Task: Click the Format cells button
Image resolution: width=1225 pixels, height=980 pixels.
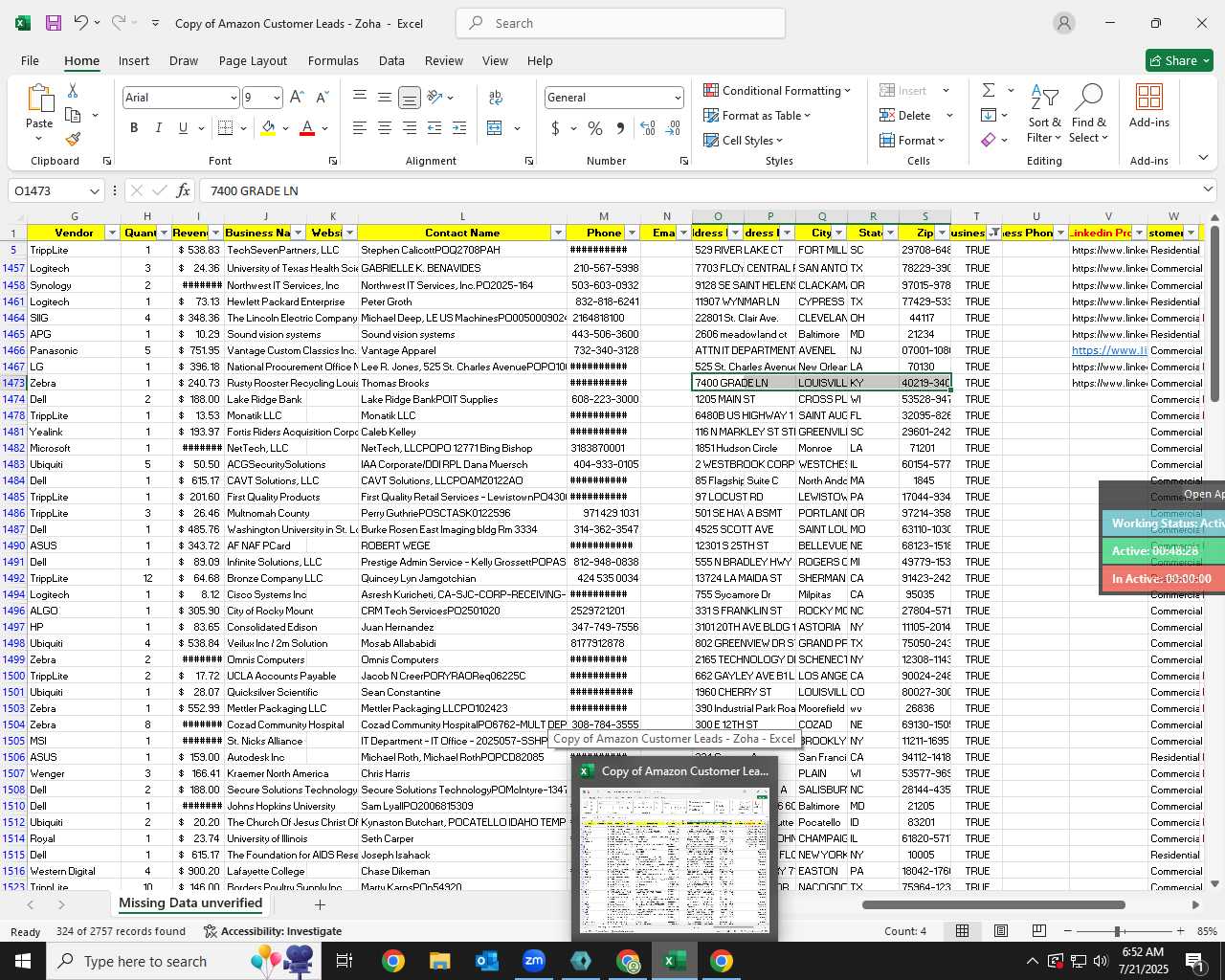Action: coord(913,140)
